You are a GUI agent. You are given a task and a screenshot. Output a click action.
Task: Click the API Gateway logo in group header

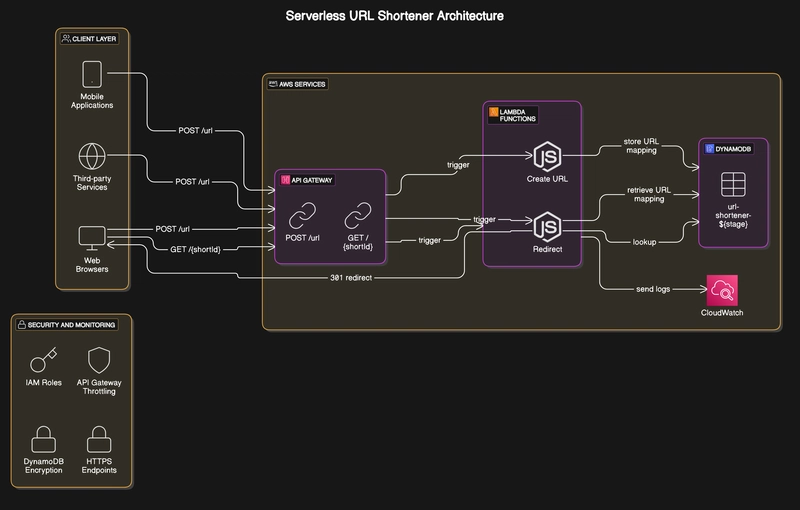coord(285,180)
